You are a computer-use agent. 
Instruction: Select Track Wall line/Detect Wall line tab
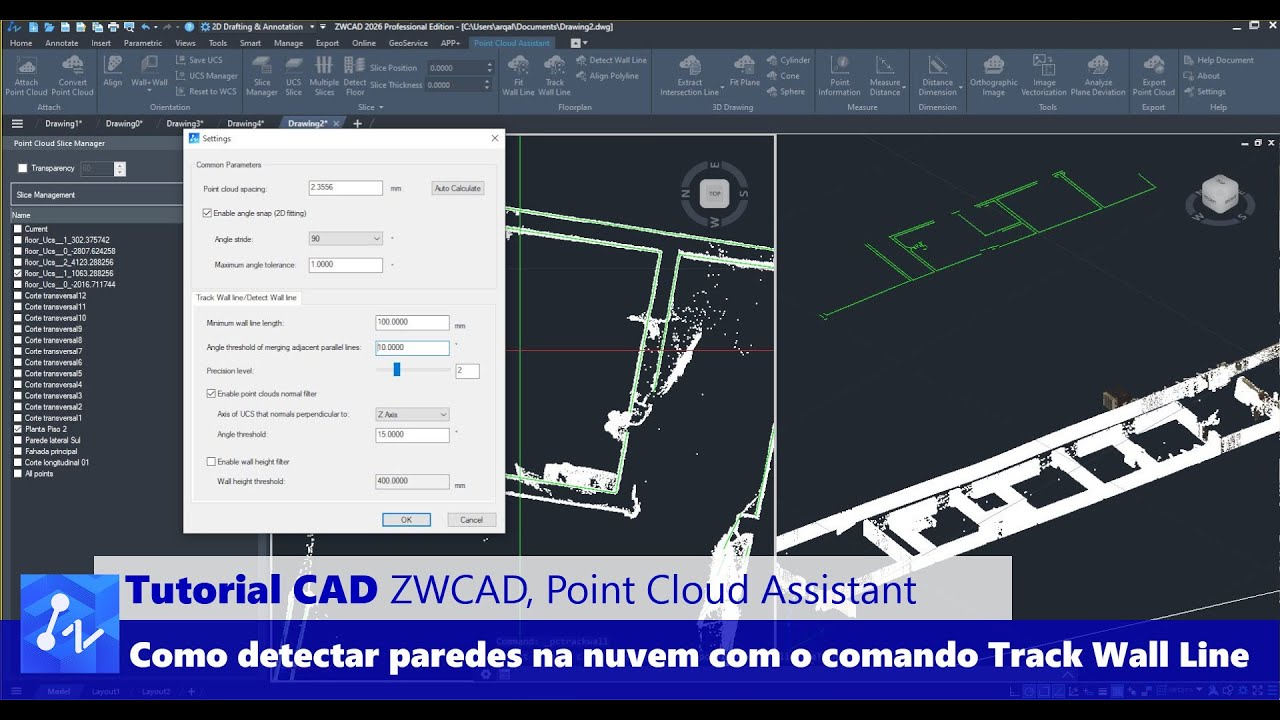(x=246, y=297)
